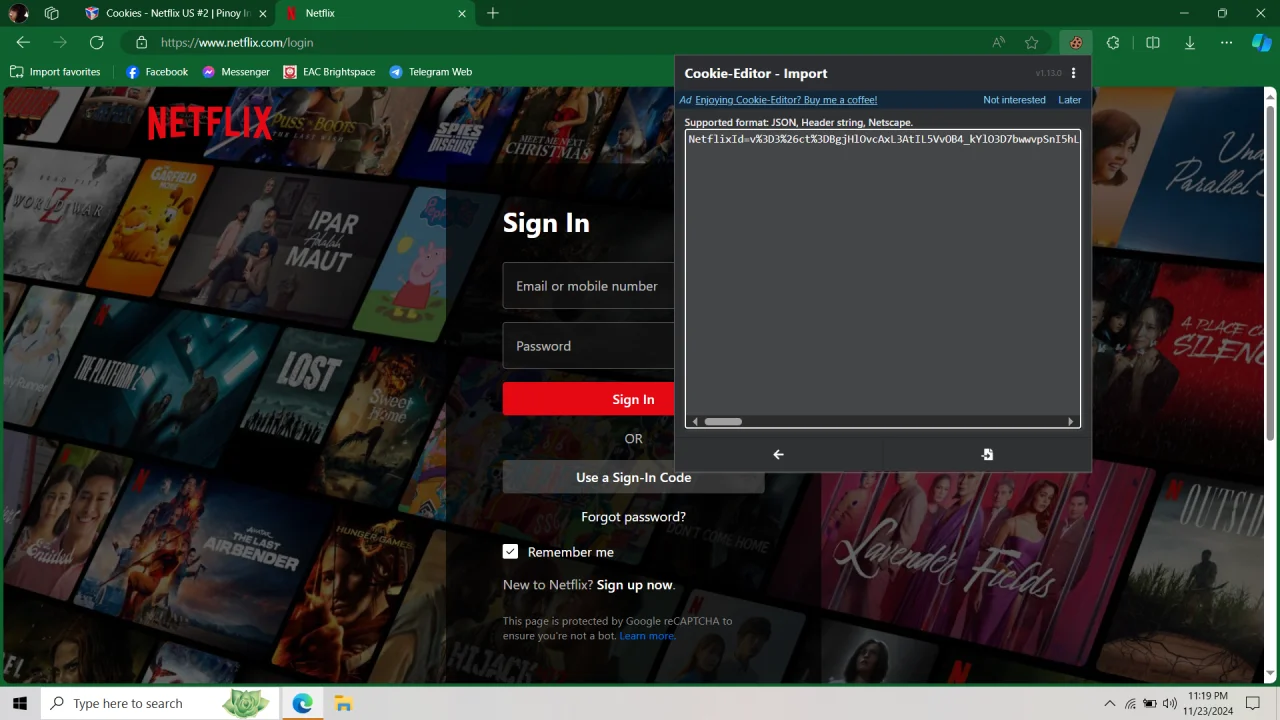This screenshot has height=720, width=1280.
Task: Go back using the Cookie-Editor arrow icon
Action: tap(778, 454)
